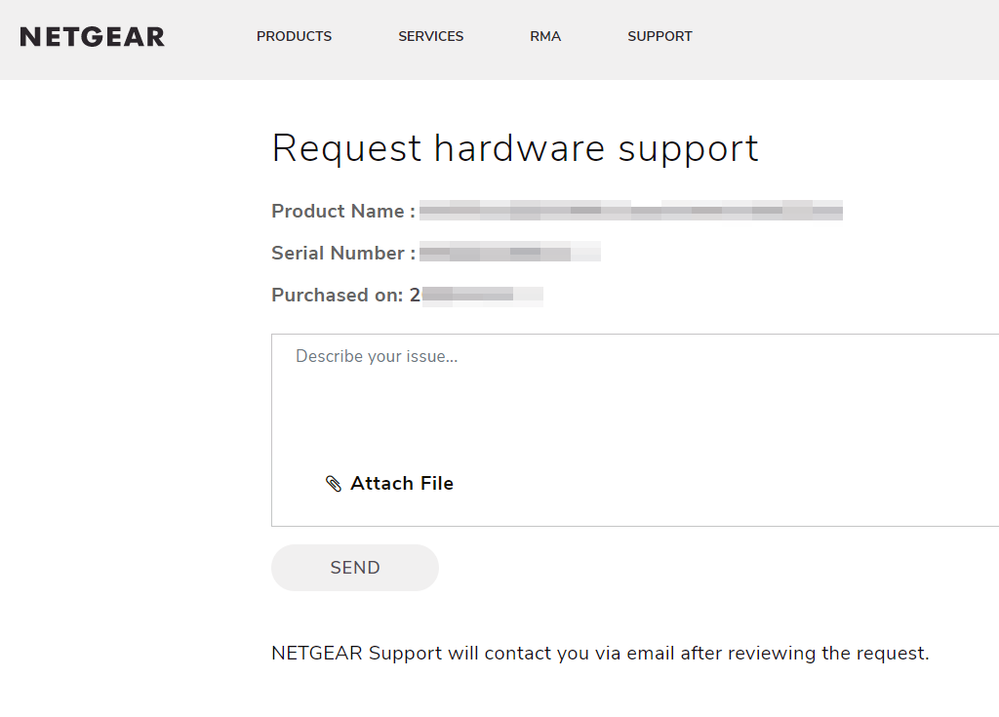Click the paperclip attach icon

(334, 484)
